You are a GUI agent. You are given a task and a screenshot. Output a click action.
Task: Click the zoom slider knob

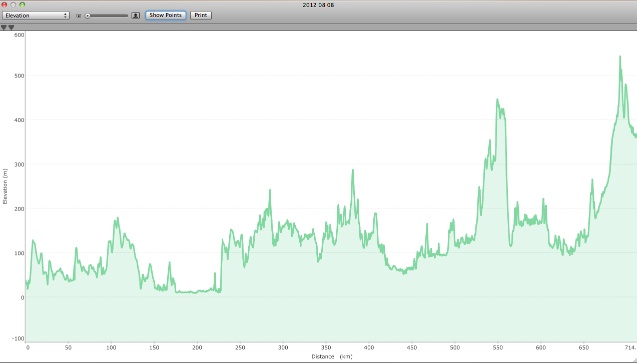pos(87,16)
